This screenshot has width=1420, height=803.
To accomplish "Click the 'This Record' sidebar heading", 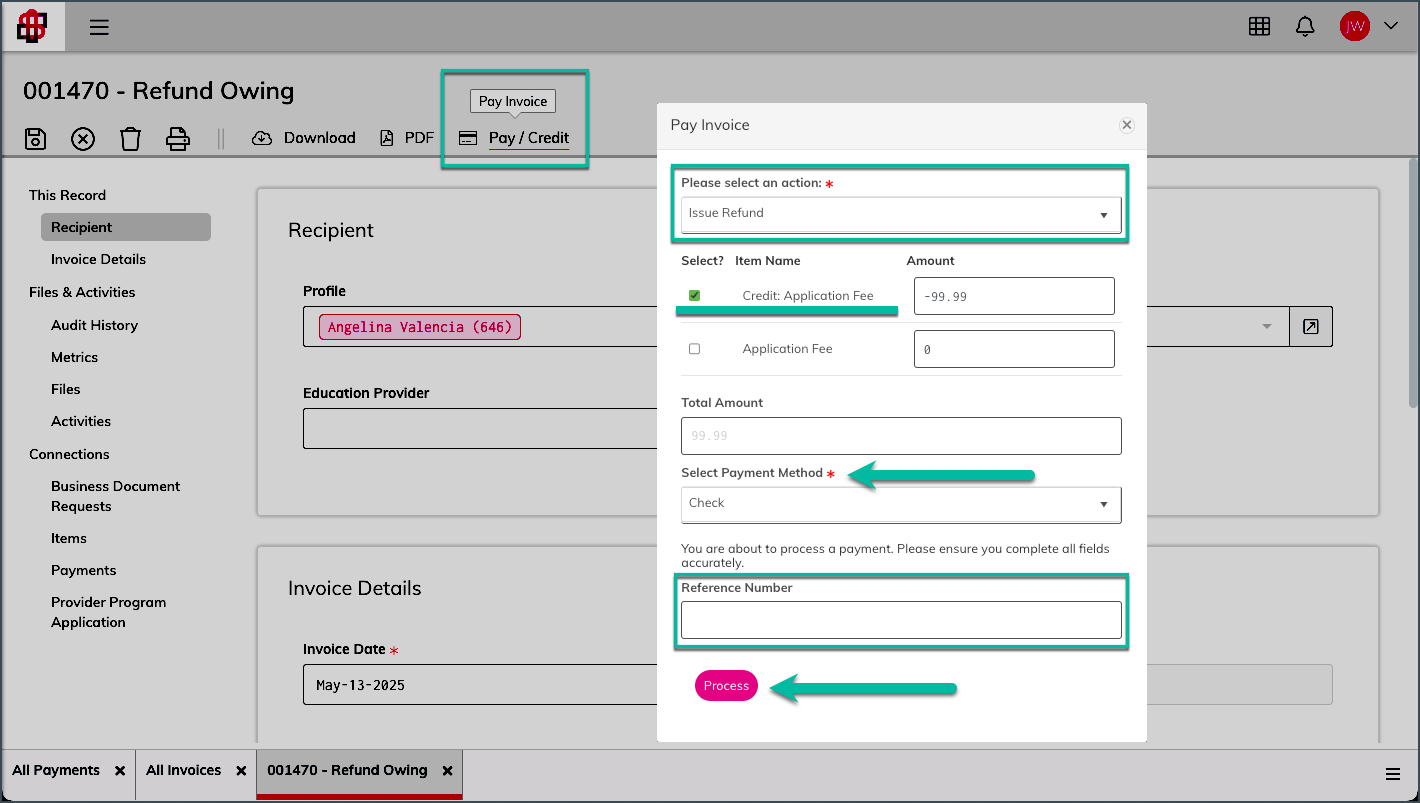I will coord(67,195).
